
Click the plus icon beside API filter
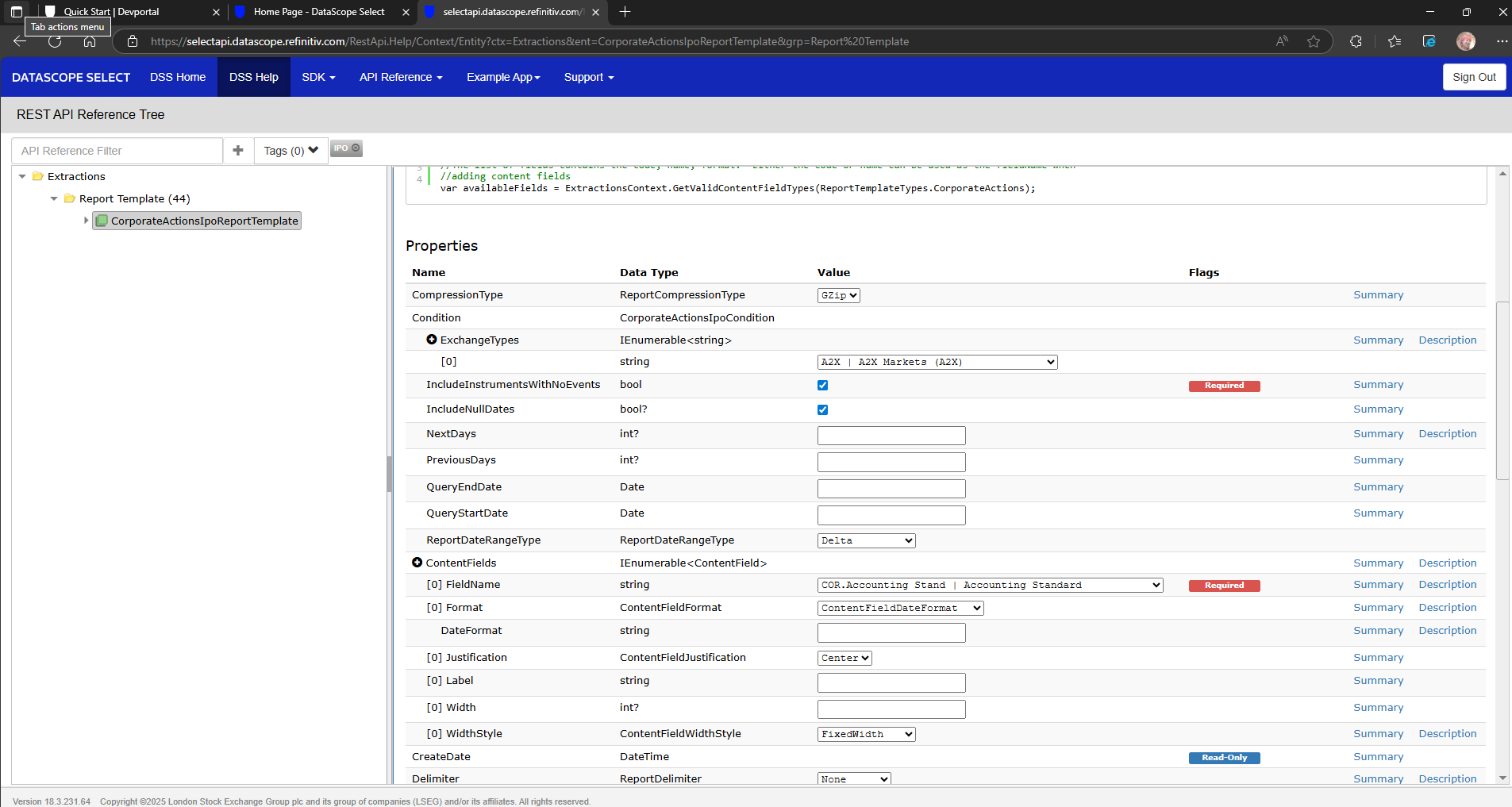(x=238, y=150)
